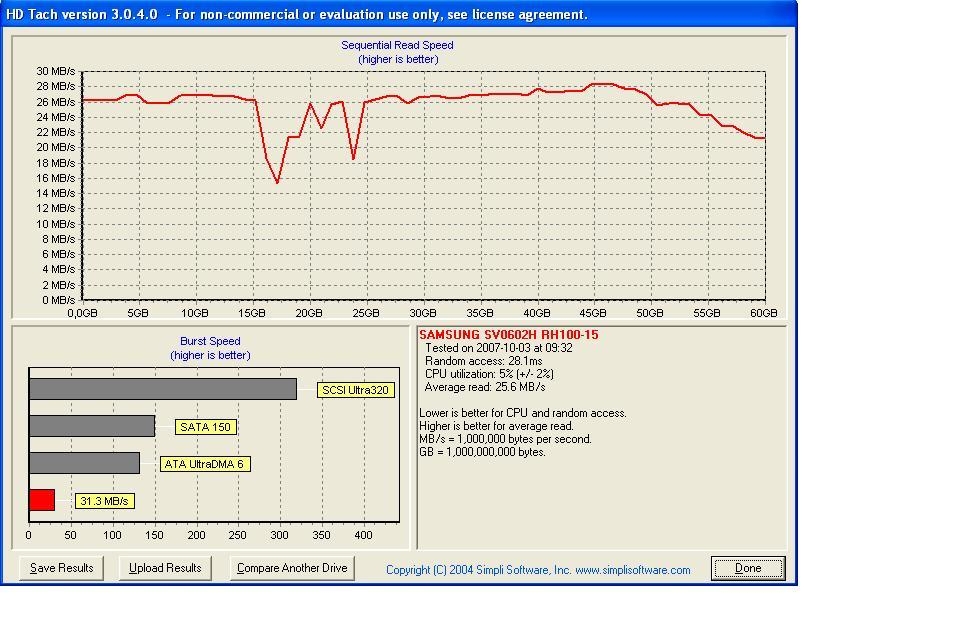Select the SCSI Ultra320 gray bar
Image resolution: width=955 pixels, height=644 pixels.
tap(163, 389)
